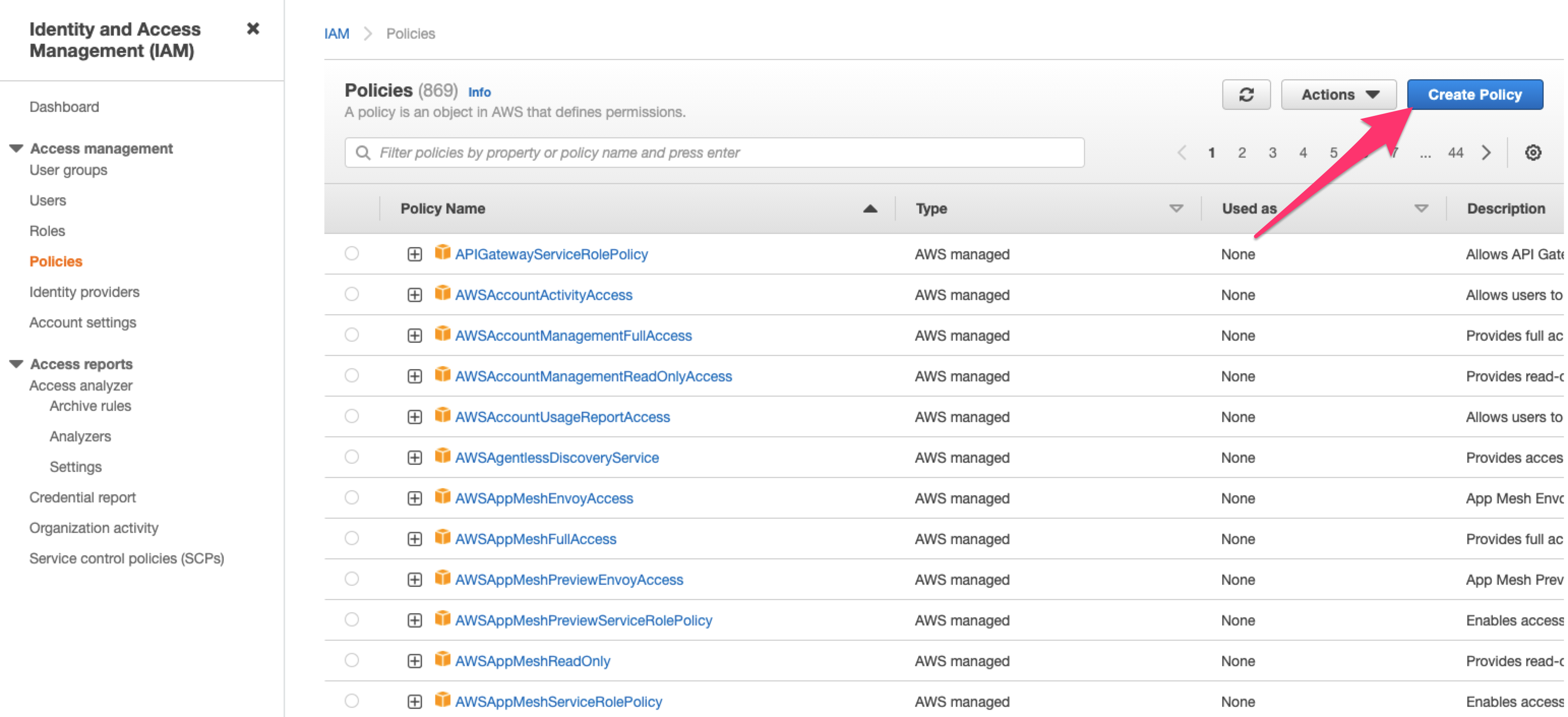Collapse the Access reports section

16,364
